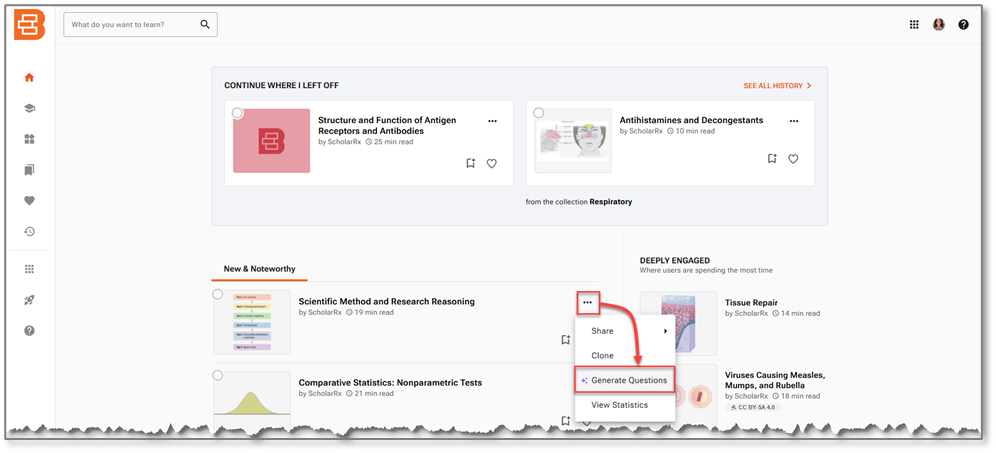Click the apps grid icon in top bar
This screenshot has height=453, width=996.
tap(914, 25)
